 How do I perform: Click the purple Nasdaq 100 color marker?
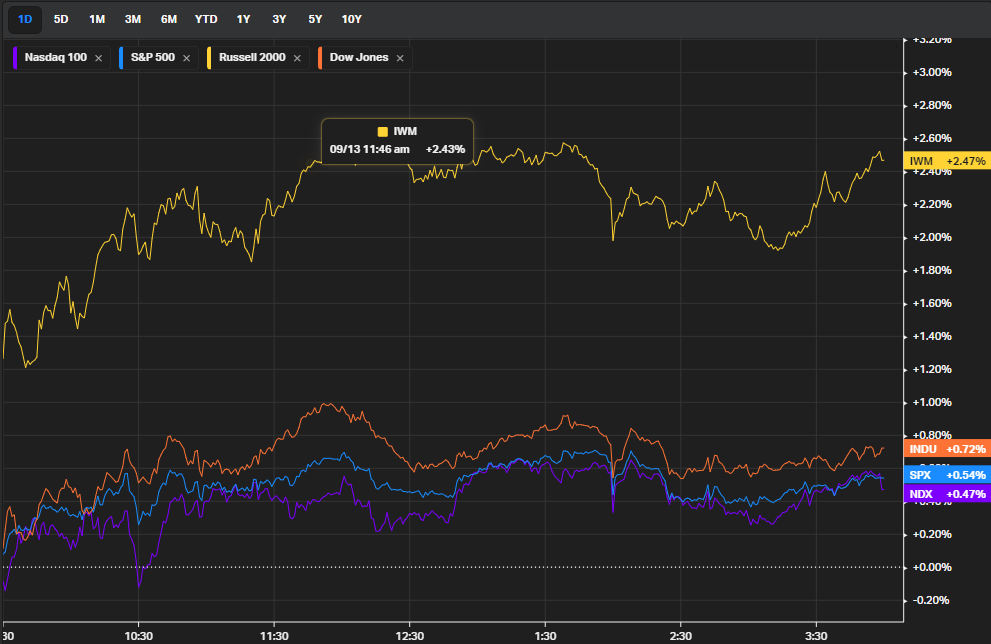click(17, 58)
